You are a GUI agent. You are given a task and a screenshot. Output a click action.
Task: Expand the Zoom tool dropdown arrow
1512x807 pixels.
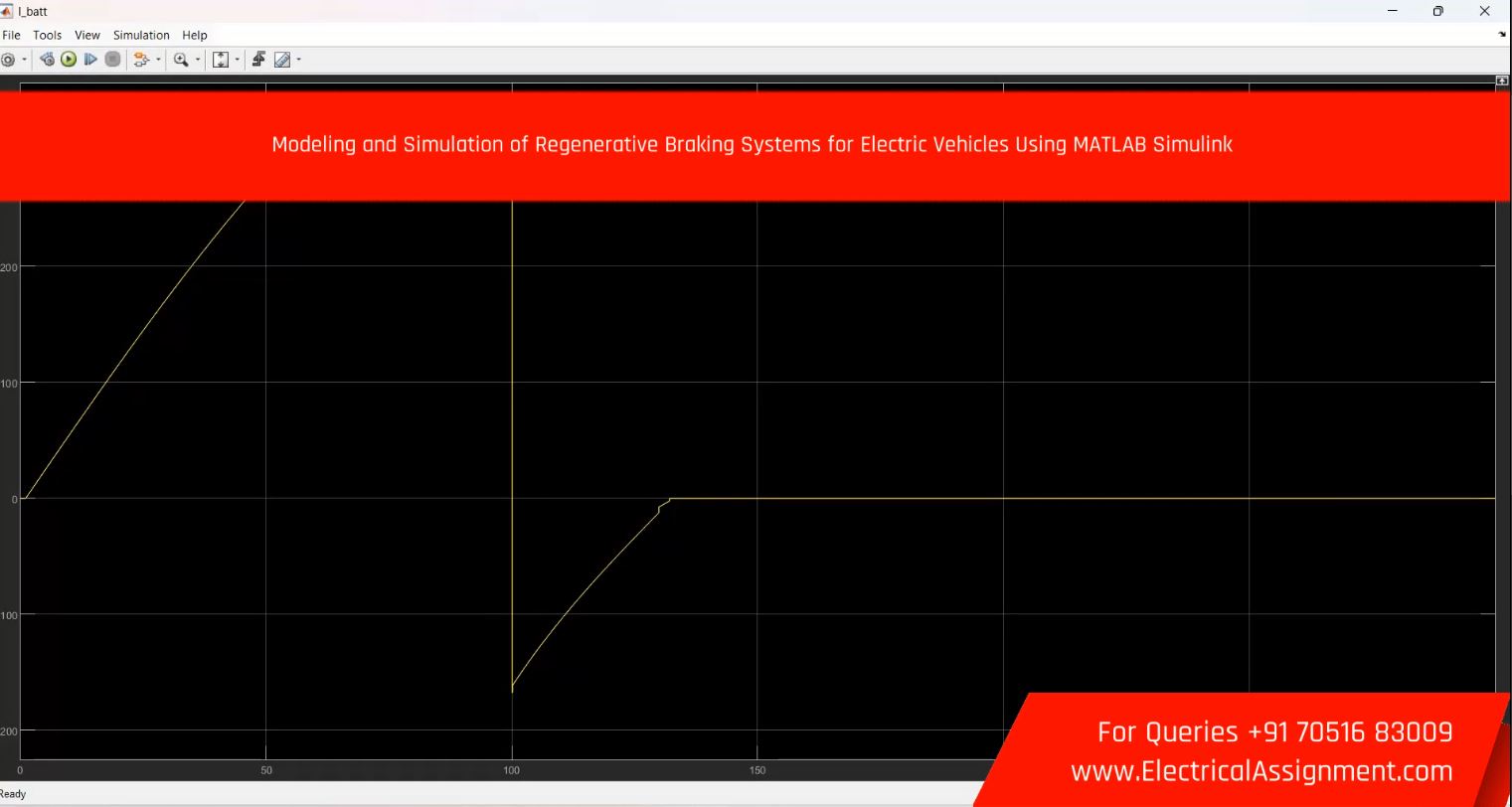point(197,60)
